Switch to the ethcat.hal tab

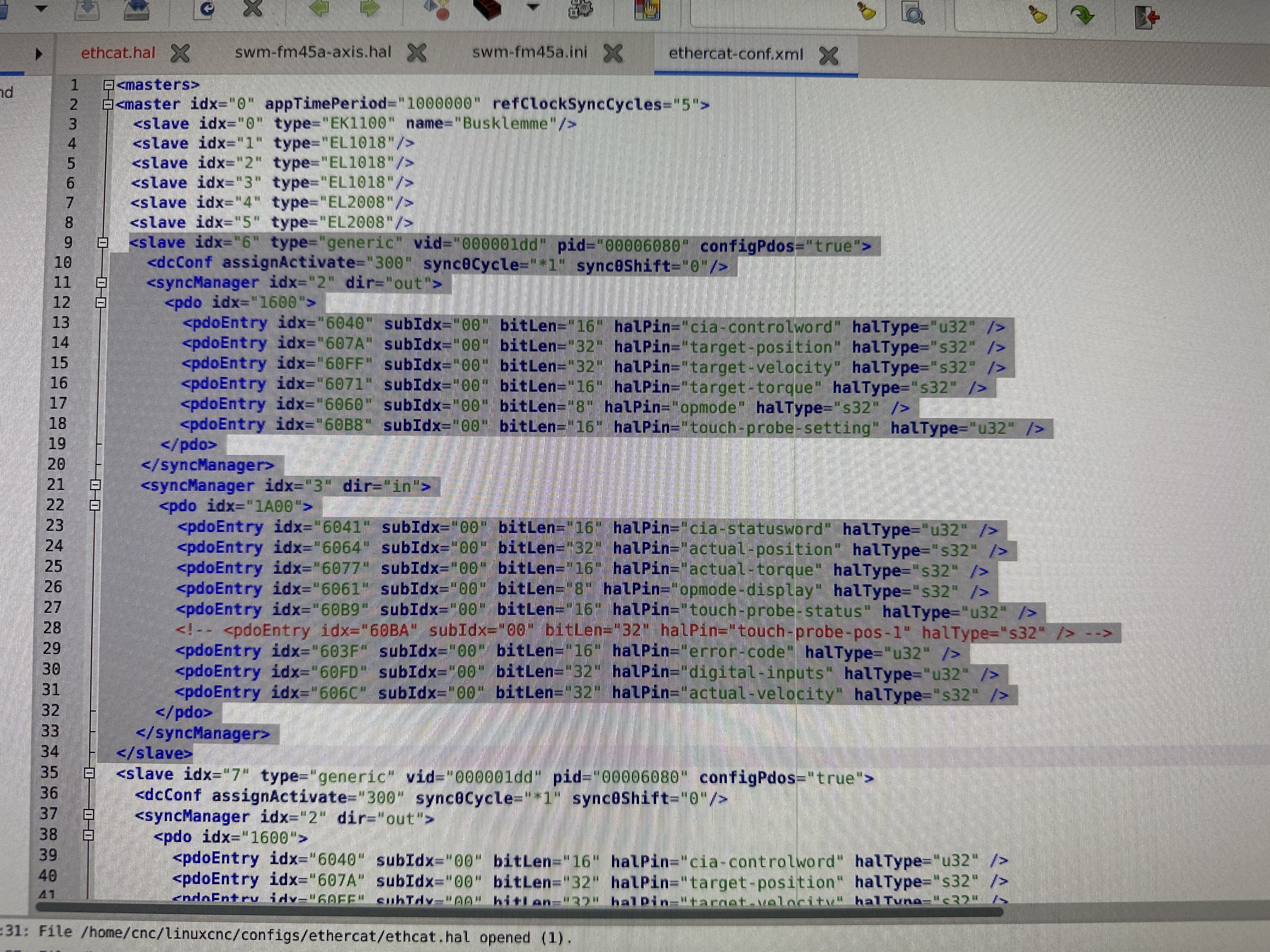click(x=118, y=53)
